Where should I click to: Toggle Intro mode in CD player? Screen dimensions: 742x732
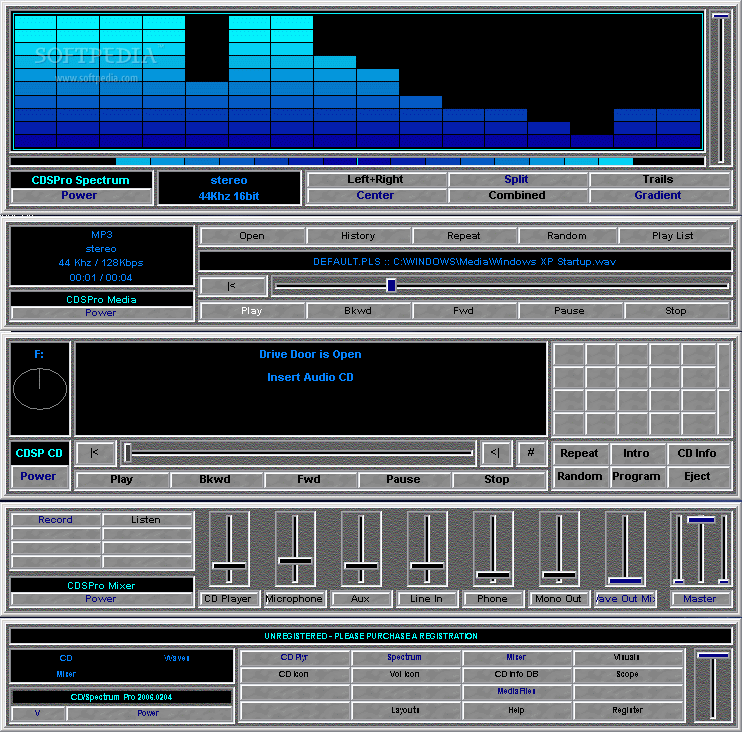636,453
